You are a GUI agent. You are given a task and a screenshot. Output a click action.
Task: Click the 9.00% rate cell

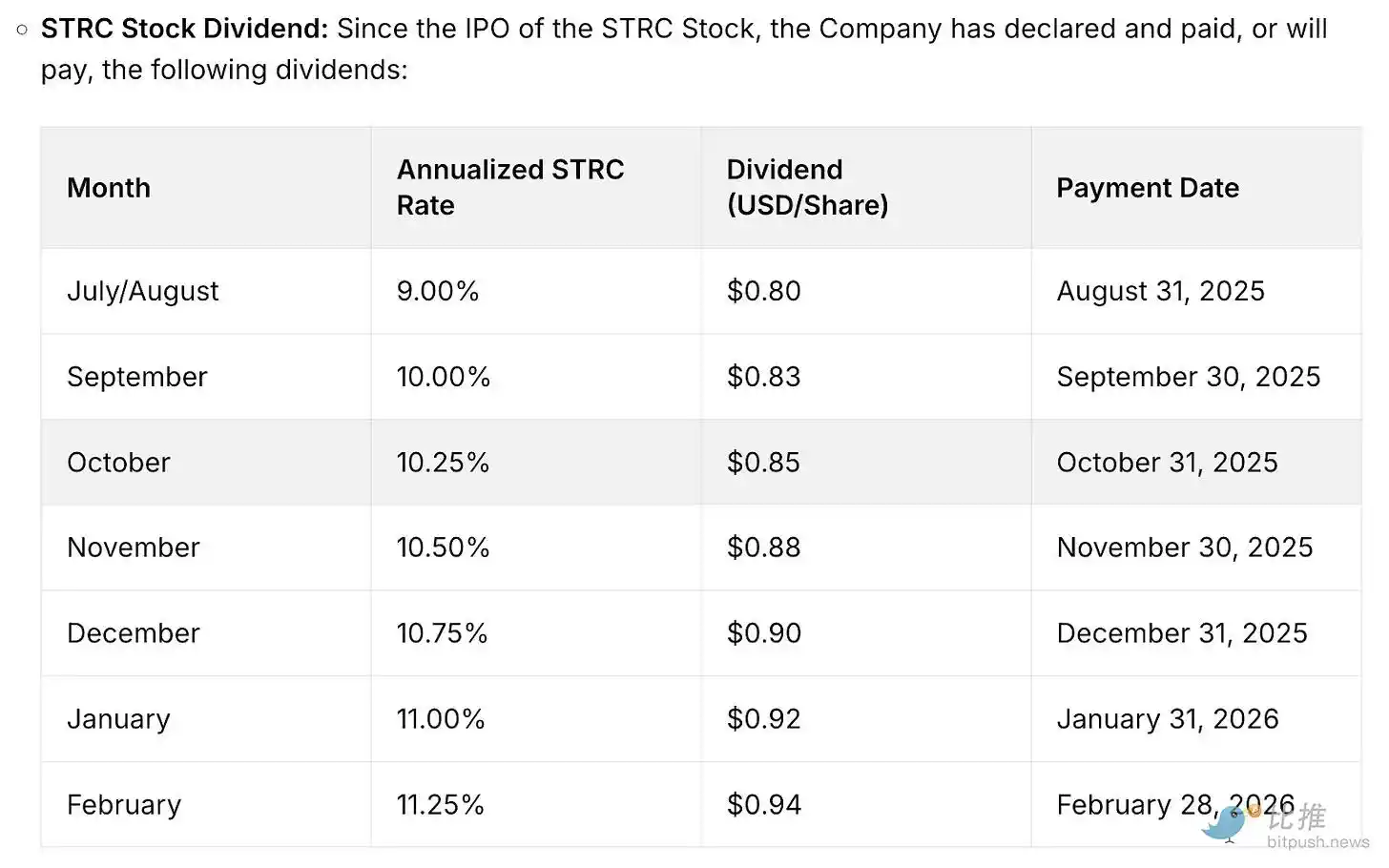438,291
